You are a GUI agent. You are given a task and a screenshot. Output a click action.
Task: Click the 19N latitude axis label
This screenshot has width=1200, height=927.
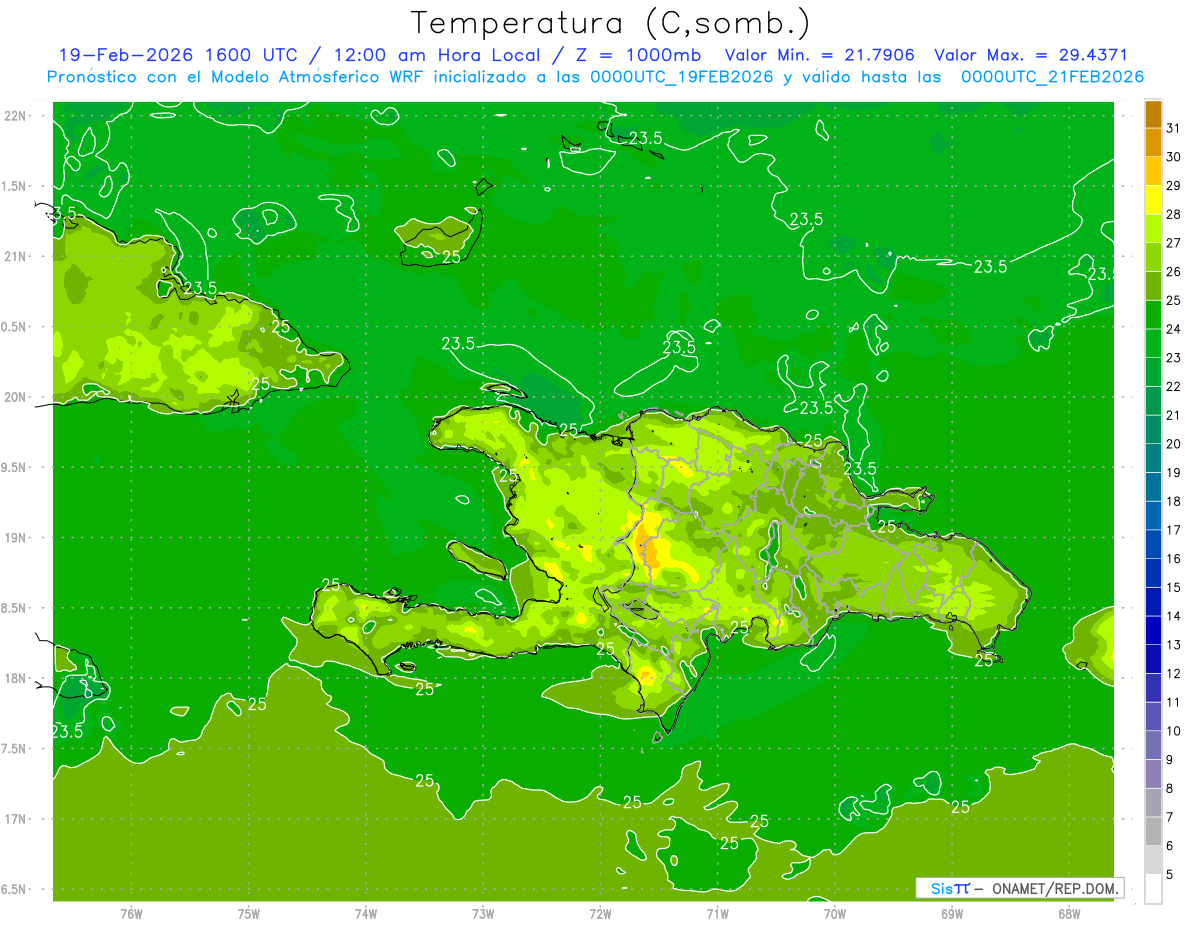16,538
